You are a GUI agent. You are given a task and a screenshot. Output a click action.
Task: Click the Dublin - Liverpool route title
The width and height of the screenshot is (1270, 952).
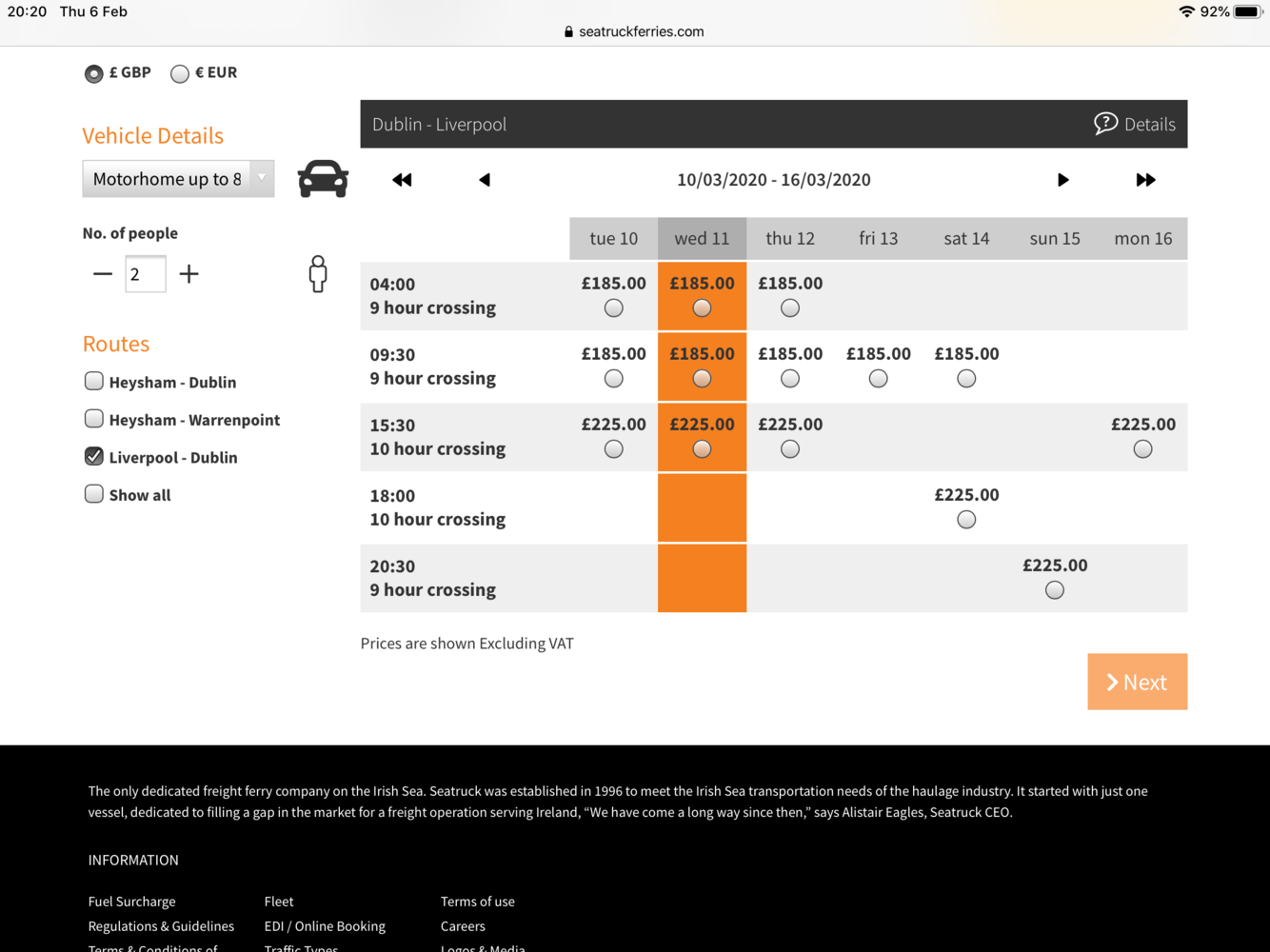439,125
